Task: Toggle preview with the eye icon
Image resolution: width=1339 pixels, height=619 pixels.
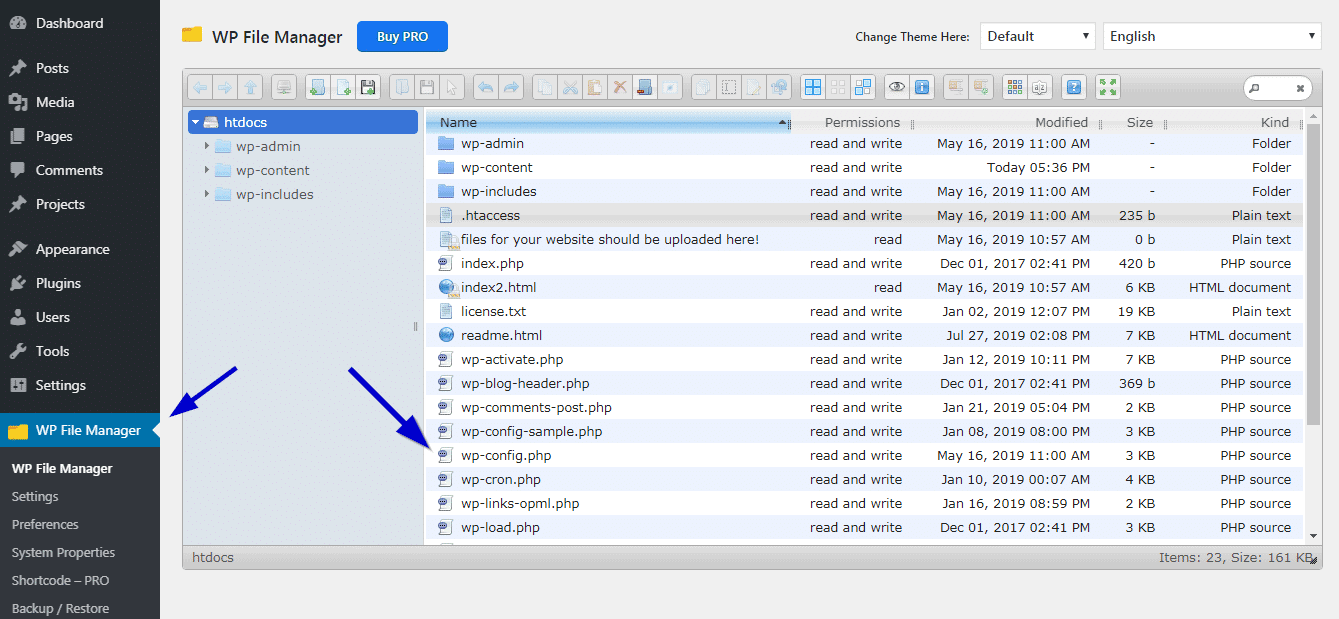Action: (897, 87)
